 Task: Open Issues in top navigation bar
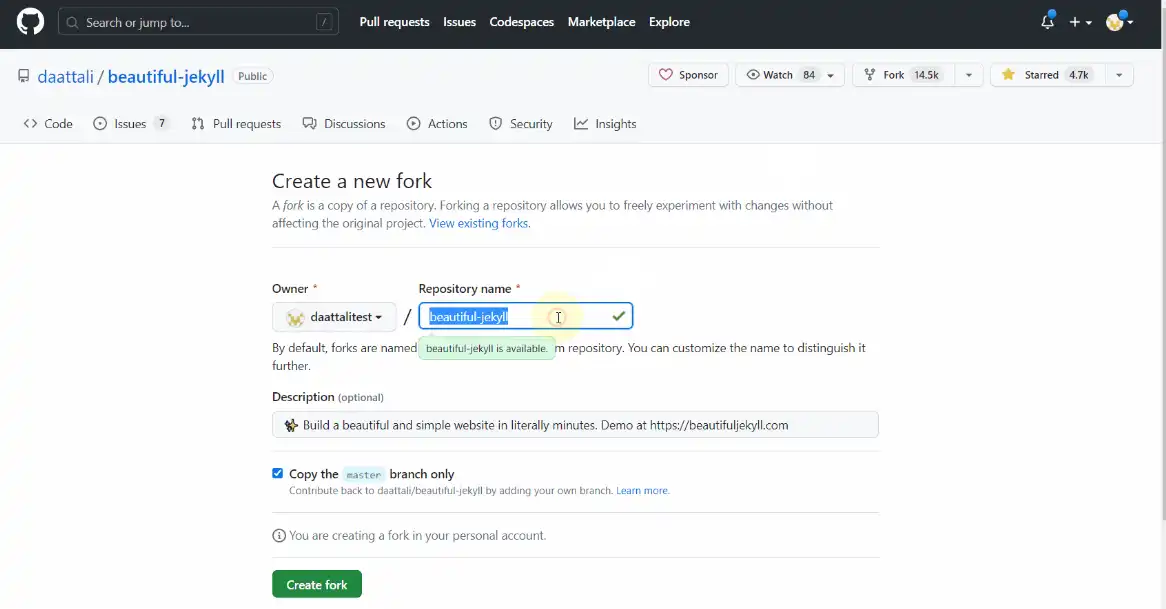(460, 22)
